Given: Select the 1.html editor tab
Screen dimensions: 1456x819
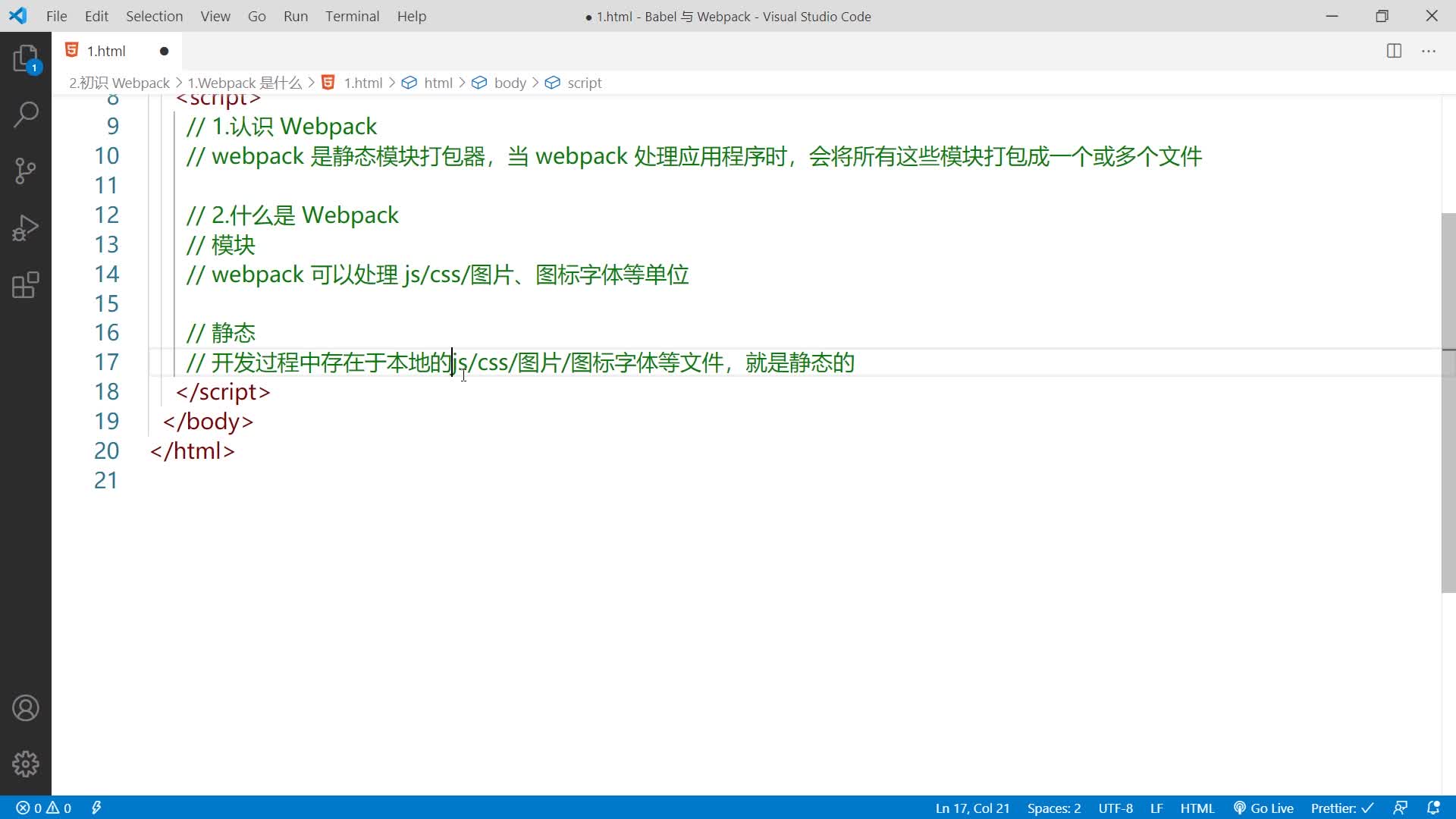Looking at the screenshot, I should pyautogui.click(x=106, y=51).
